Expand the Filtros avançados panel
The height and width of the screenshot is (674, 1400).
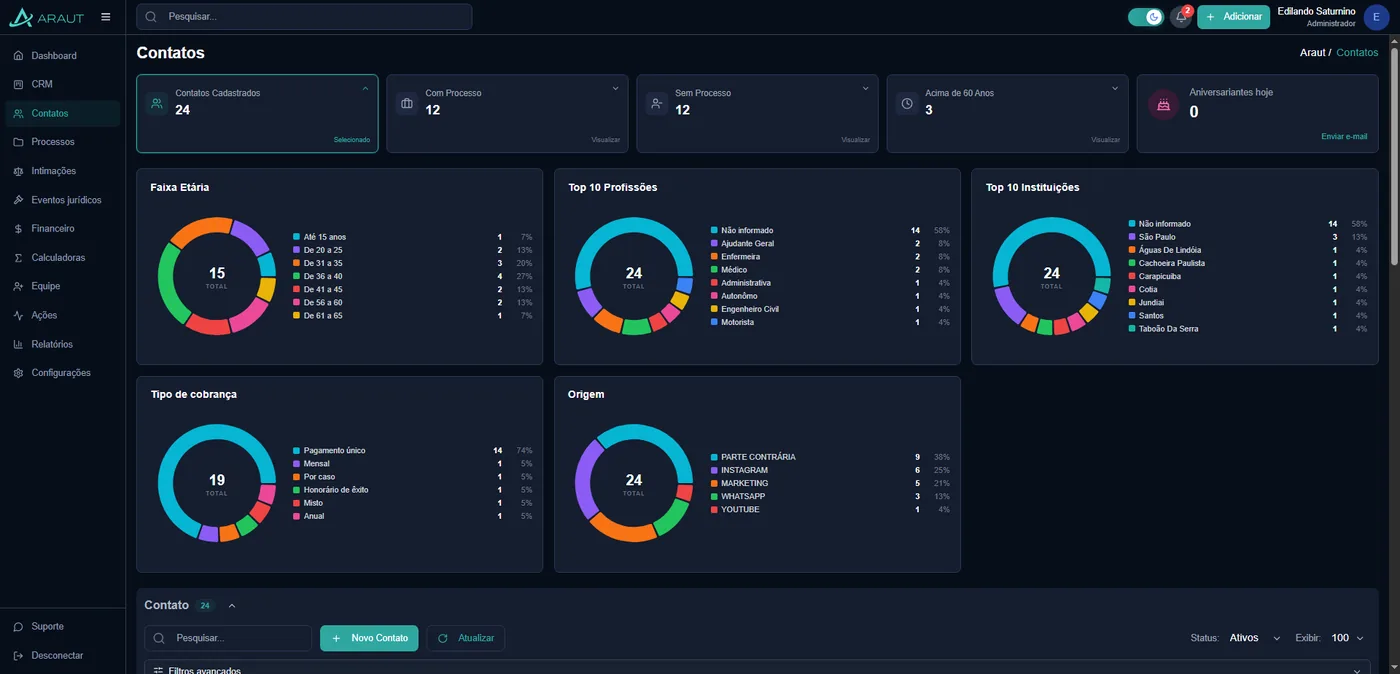(x=757, y=667)
